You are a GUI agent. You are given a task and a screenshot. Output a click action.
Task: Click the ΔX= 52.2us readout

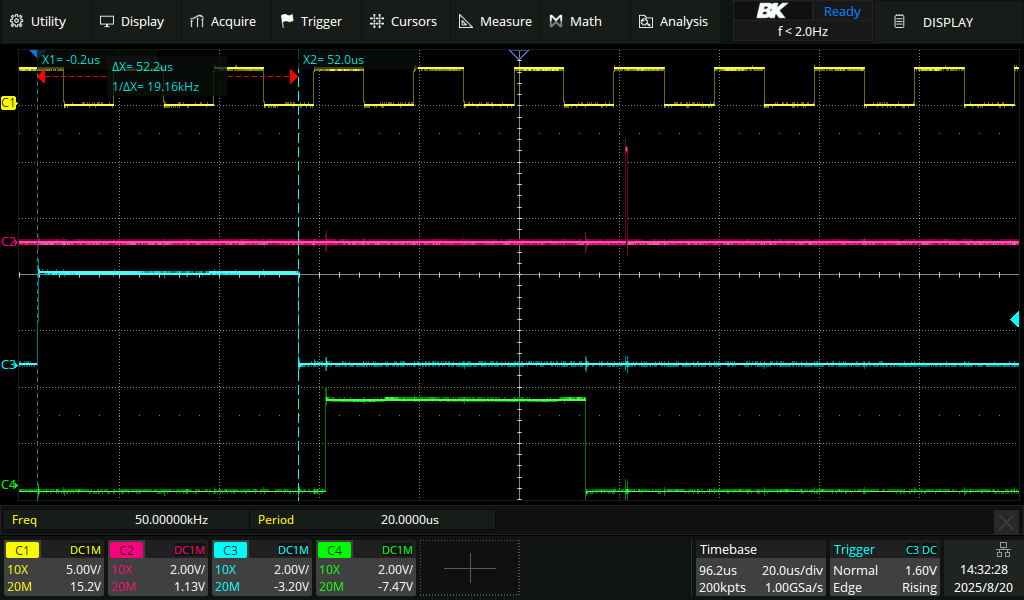(142, 67)
